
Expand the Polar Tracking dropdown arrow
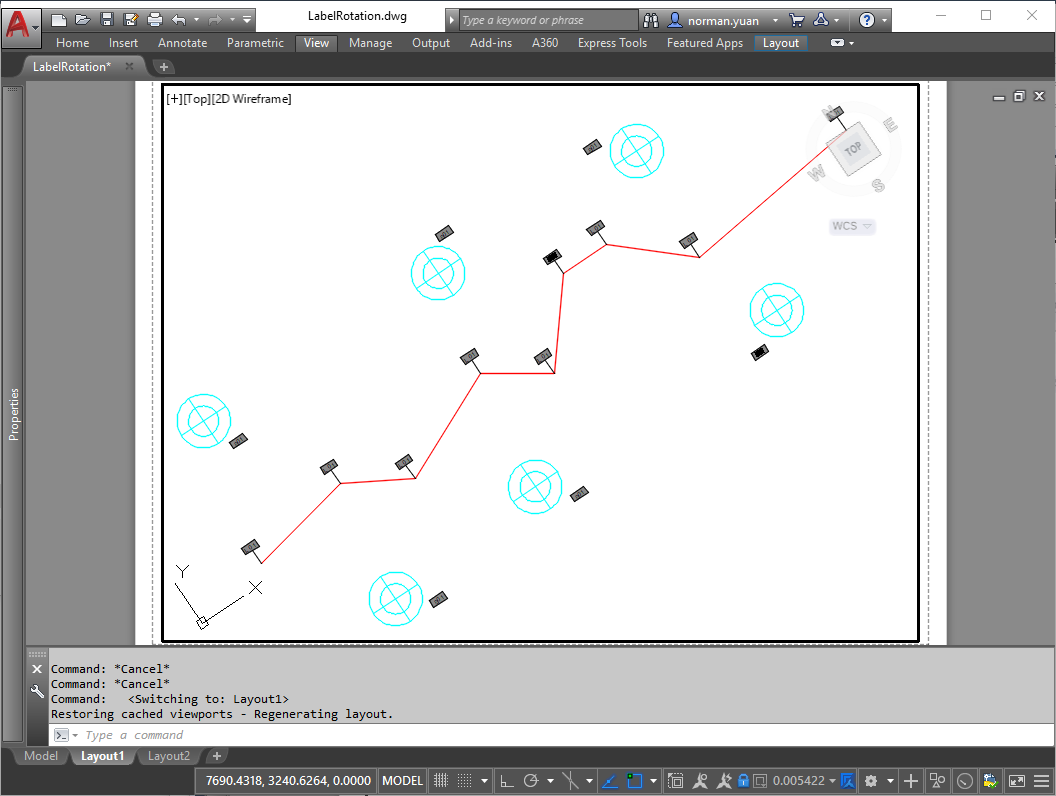pos(550,780)
